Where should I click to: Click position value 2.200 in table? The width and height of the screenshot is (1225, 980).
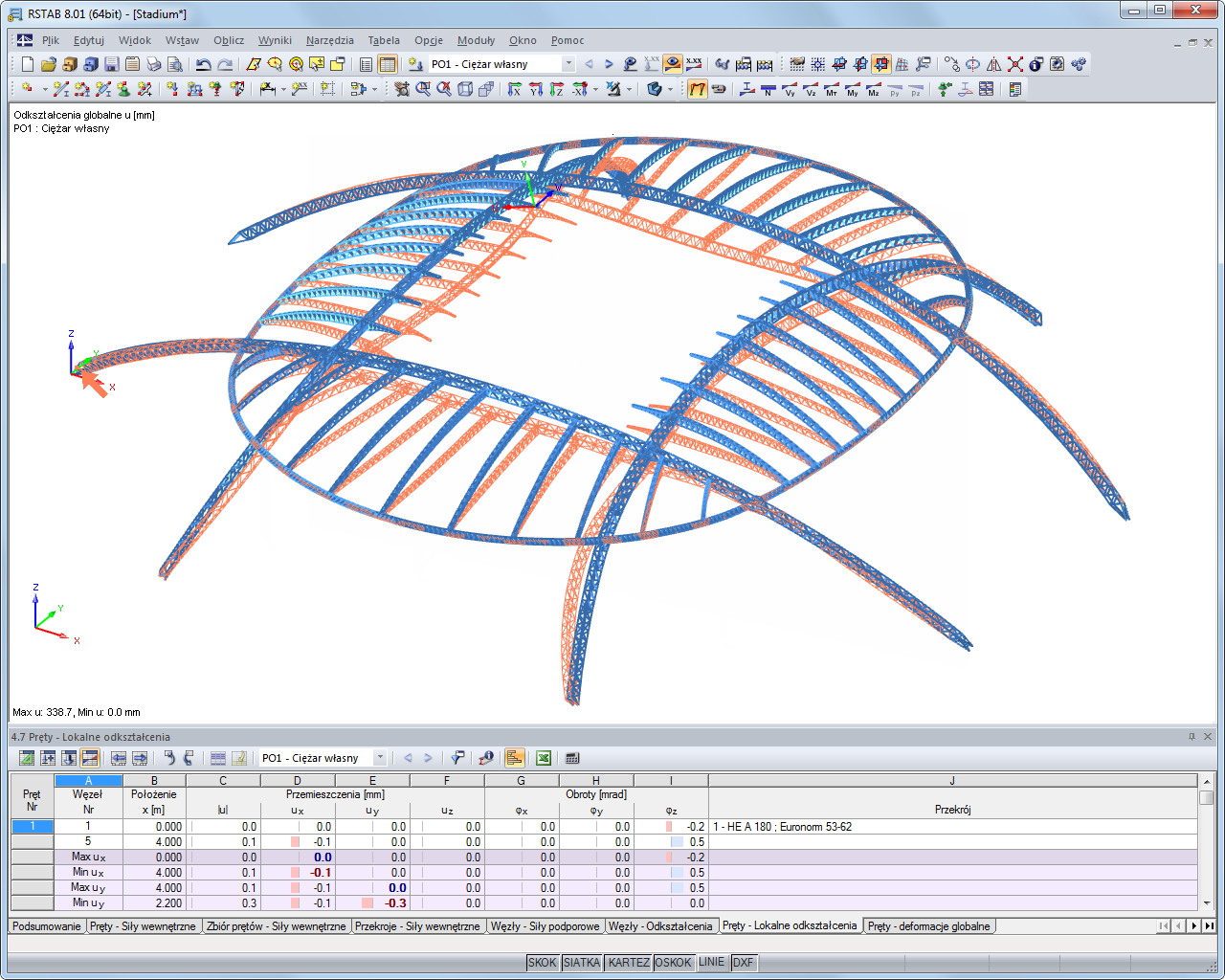[154, 903]
